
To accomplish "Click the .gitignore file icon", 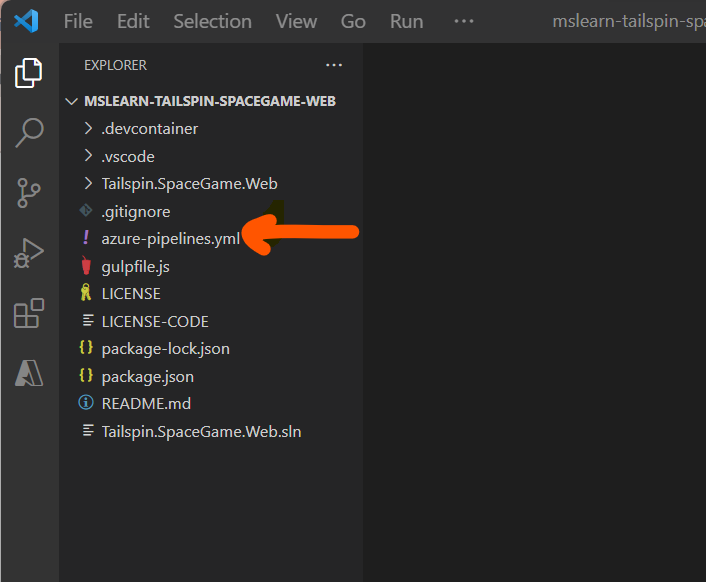I will coord(86,211).
